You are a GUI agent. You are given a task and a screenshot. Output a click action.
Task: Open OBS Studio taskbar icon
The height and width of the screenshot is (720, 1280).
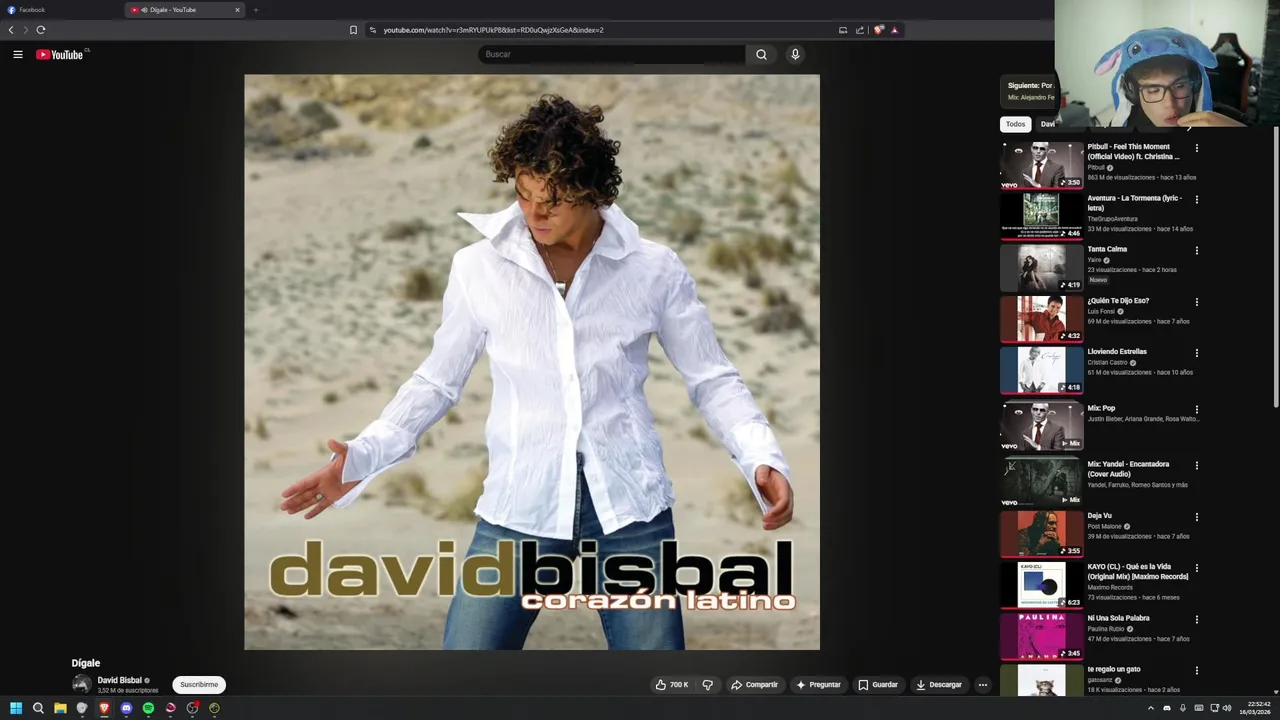pos(192,708)
